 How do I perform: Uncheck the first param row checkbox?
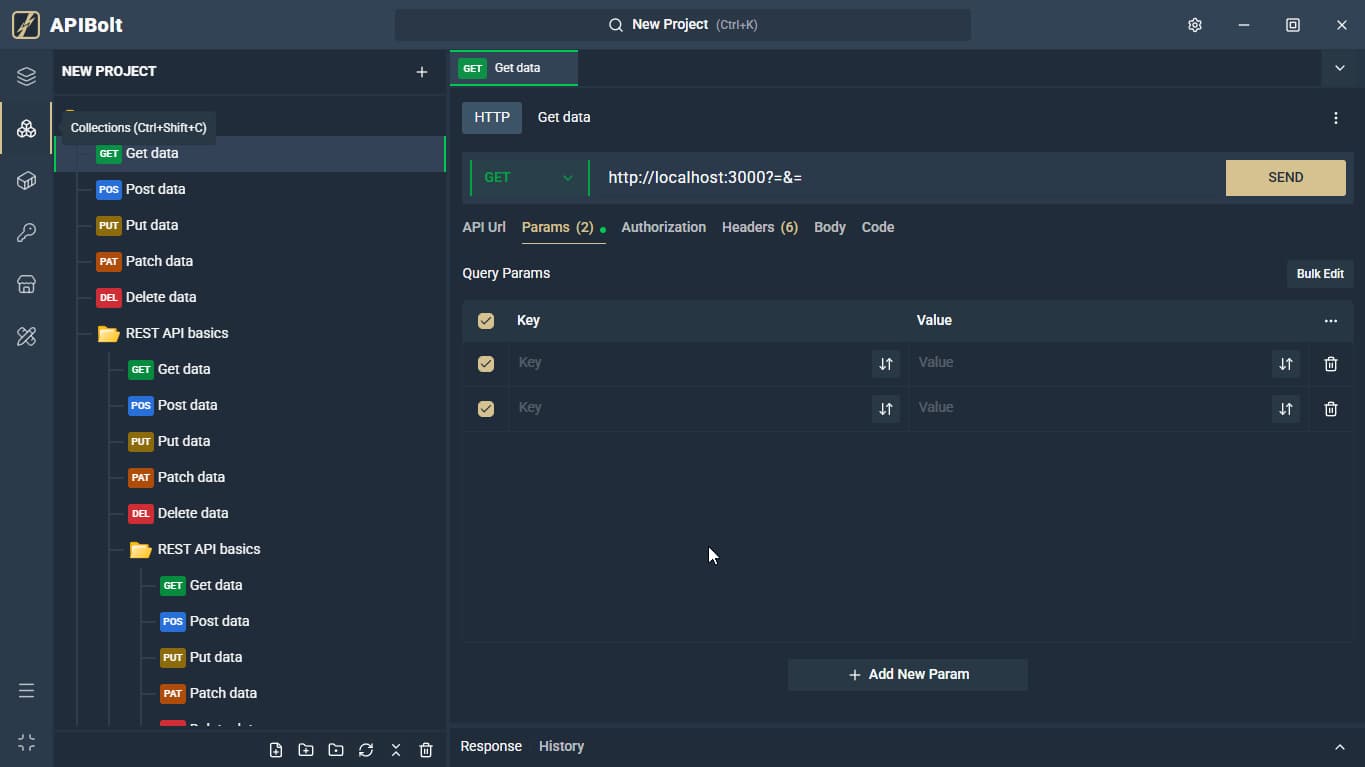[x=486, y=364]
